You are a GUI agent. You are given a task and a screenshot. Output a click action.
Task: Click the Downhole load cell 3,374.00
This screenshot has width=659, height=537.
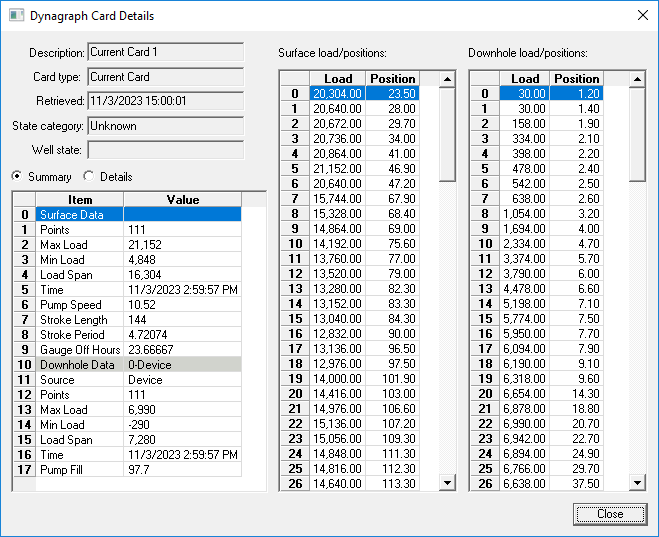[x=525, y=258]
